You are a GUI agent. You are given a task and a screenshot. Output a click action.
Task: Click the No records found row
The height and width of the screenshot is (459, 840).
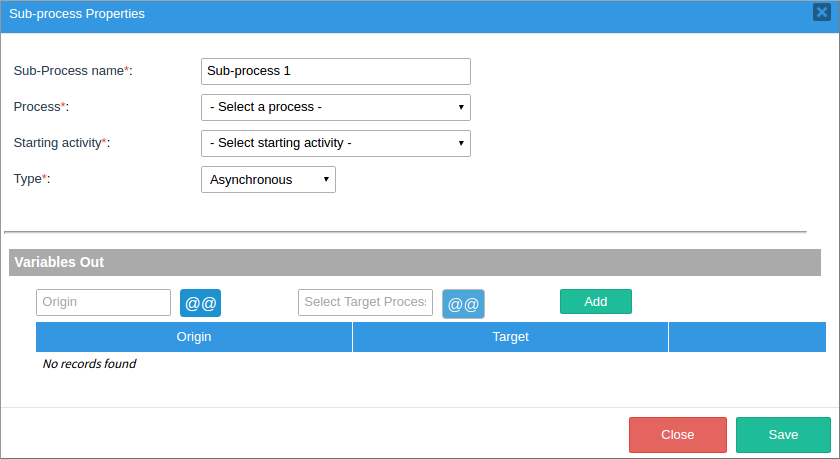89,364
